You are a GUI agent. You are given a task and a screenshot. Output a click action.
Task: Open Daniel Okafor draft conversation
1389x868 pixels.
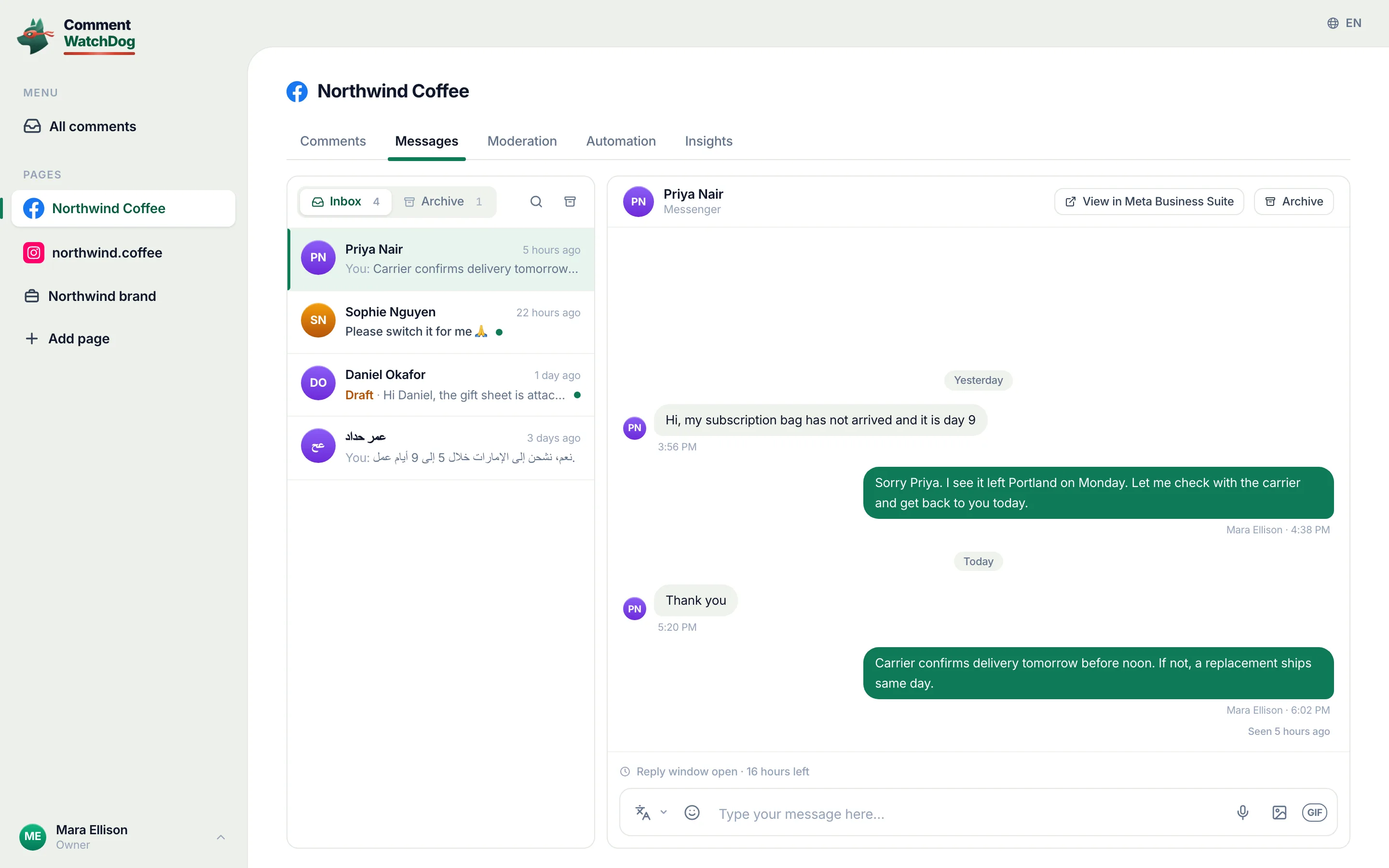click(441, 385)
